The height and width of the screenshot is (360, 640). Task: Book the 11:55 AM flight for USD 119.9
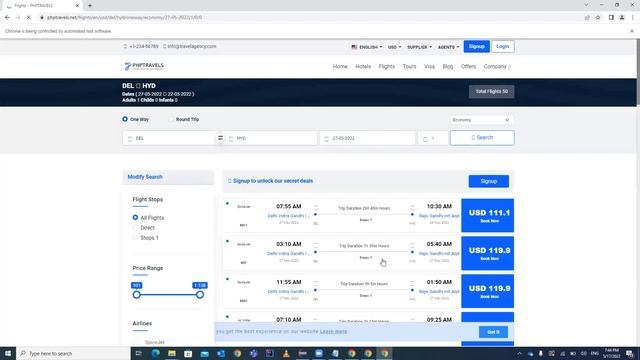tap(488, 291)
